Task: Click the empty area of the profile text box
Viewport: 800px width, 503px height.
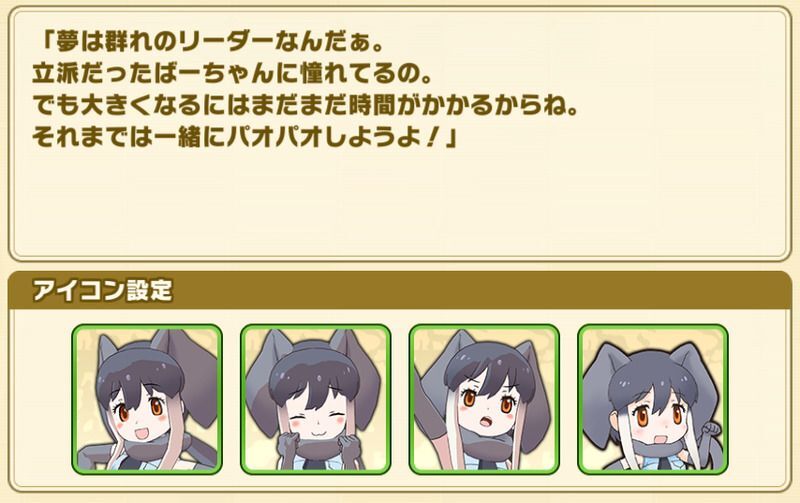Action: pos(400,204)
